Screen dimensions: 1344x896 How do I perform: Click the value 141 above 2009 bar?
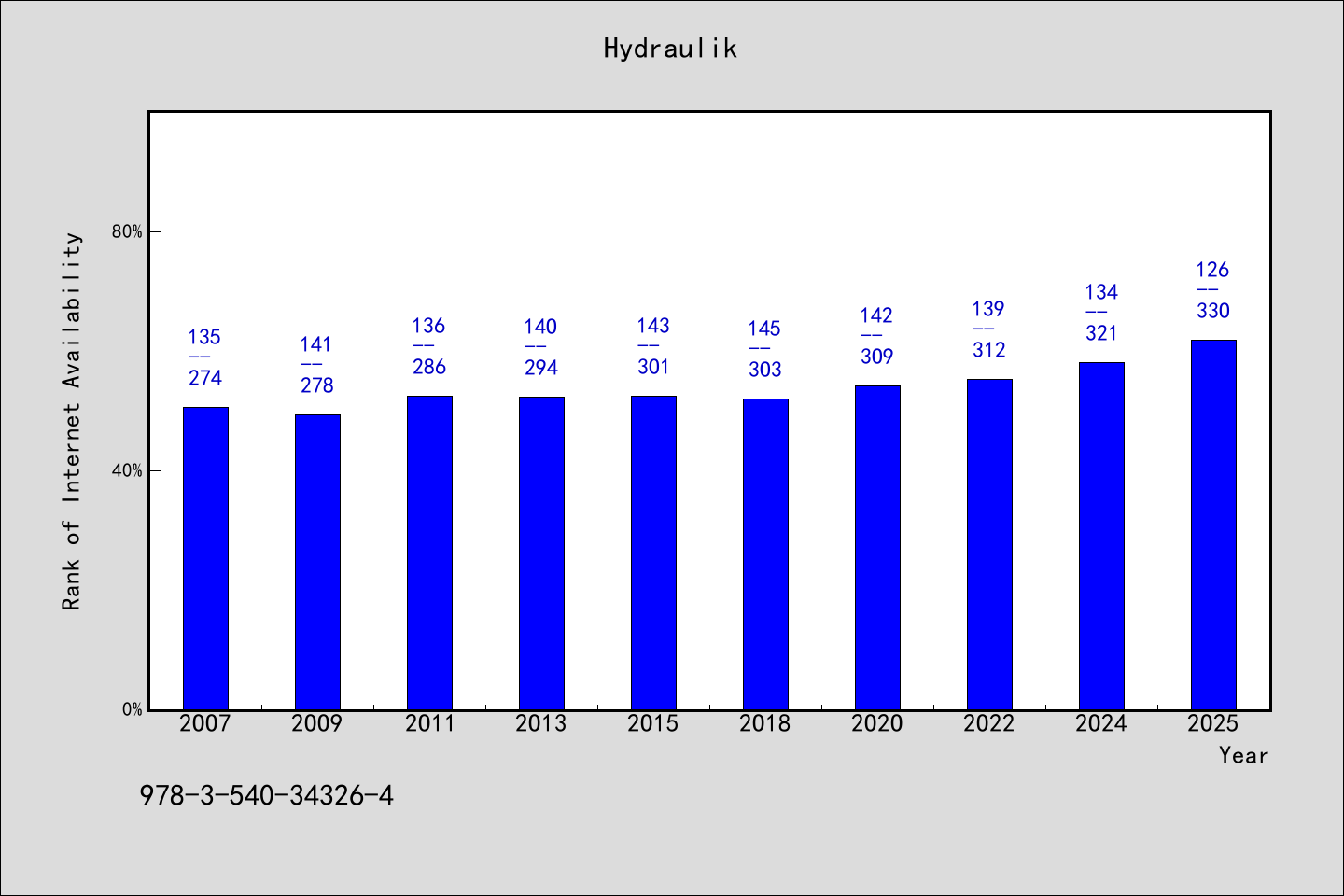point(317,344)
